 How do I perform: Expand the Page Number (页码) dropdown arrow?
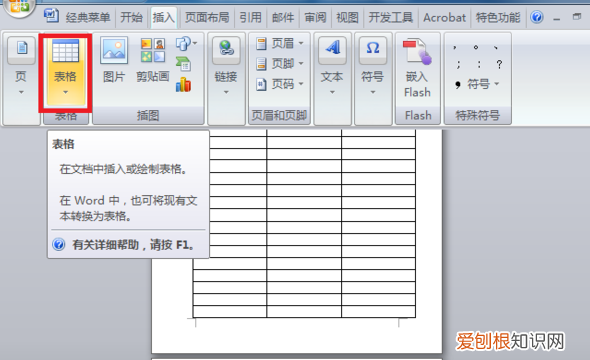[x=301, y=84]
